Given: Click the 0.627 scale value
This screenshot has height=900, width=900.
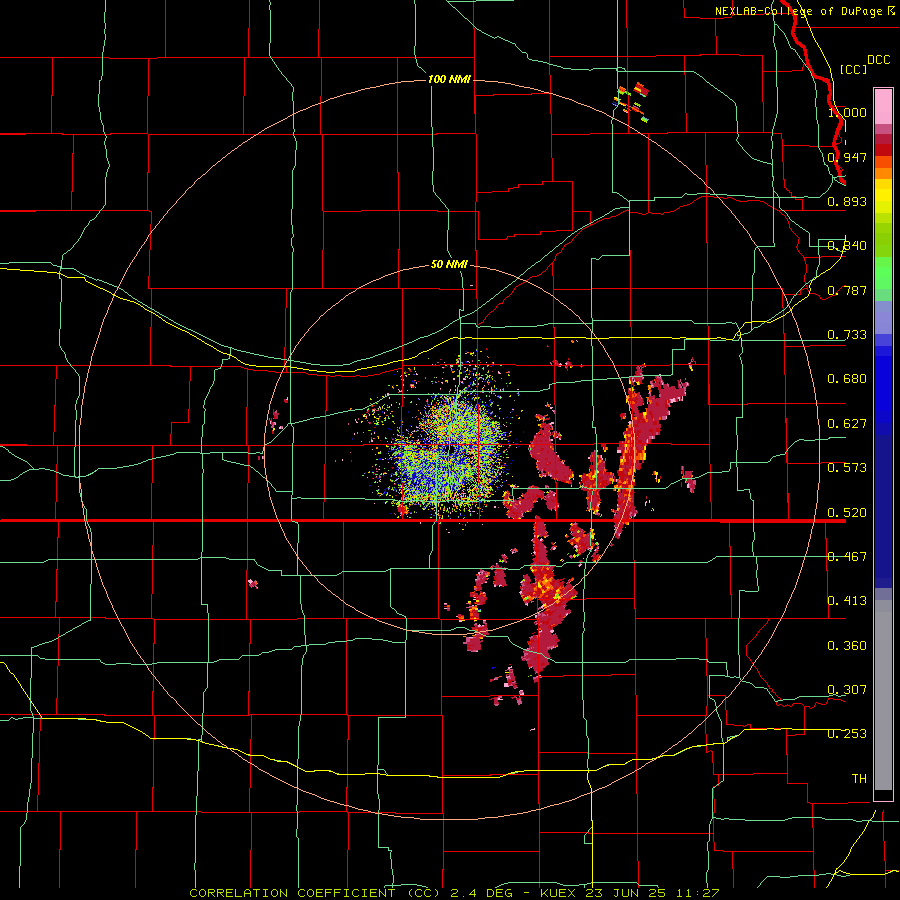Looking at the screenshot, I should pos(847,424).
